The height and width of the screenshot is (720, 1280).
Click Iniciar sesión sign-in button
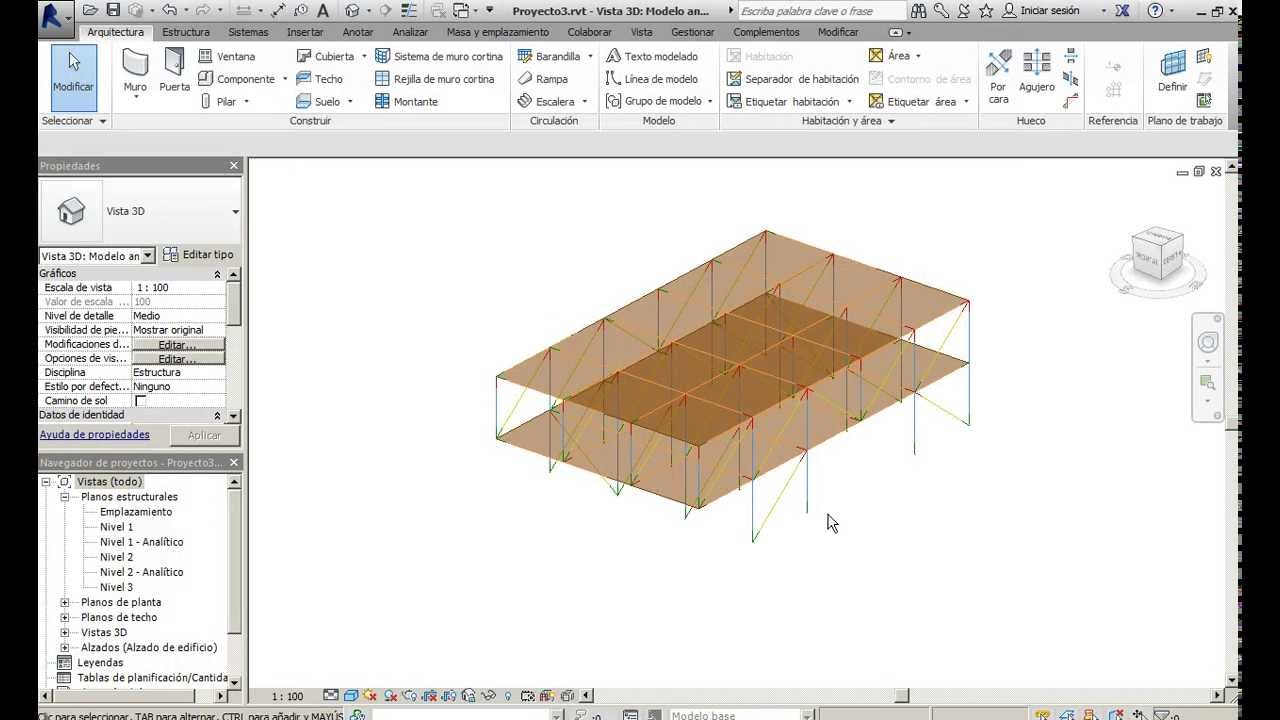point(1041,10)
